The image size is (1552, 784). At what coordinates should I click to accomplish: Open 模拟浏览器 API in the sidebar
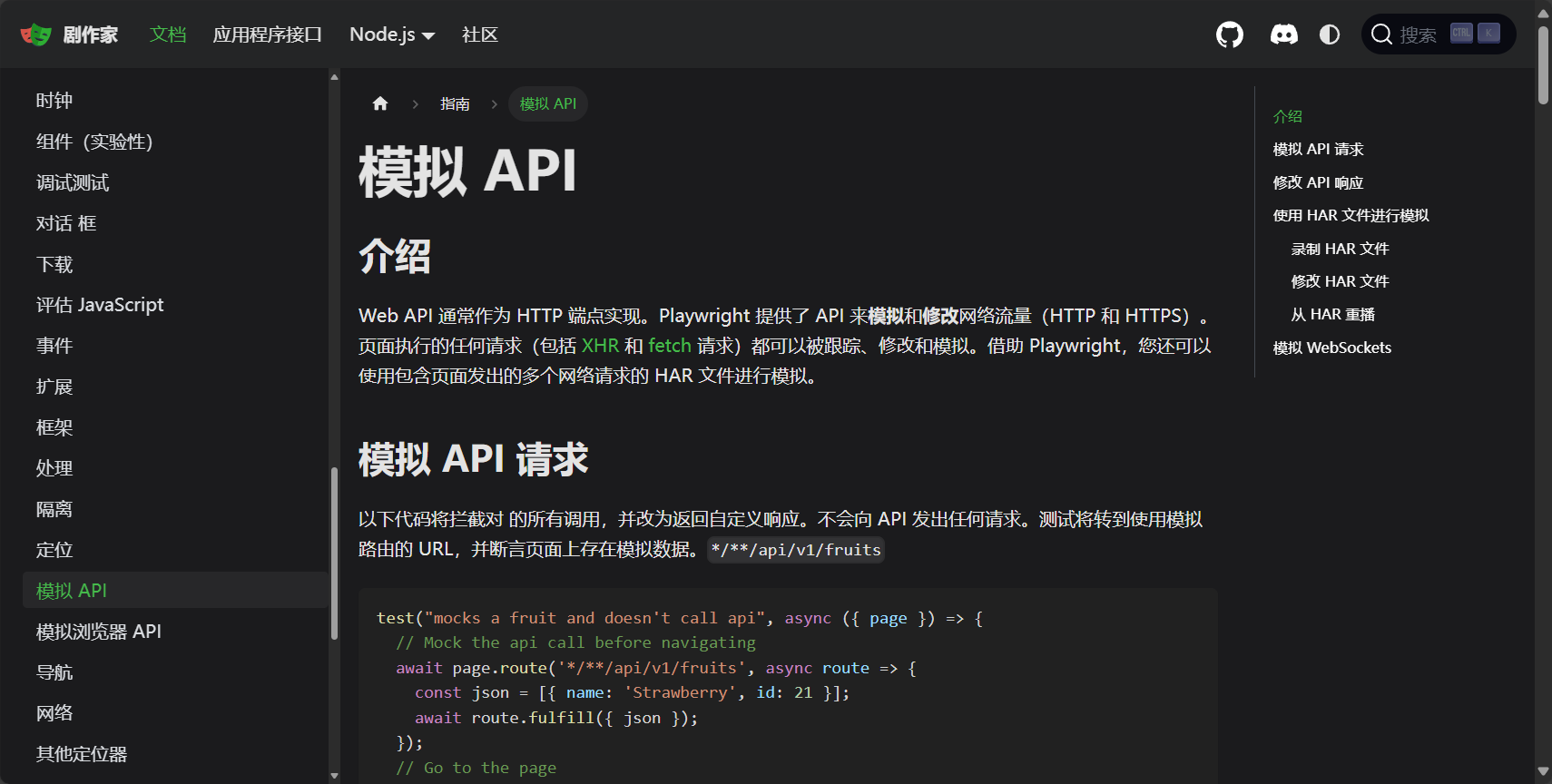[x=176, y=632]
